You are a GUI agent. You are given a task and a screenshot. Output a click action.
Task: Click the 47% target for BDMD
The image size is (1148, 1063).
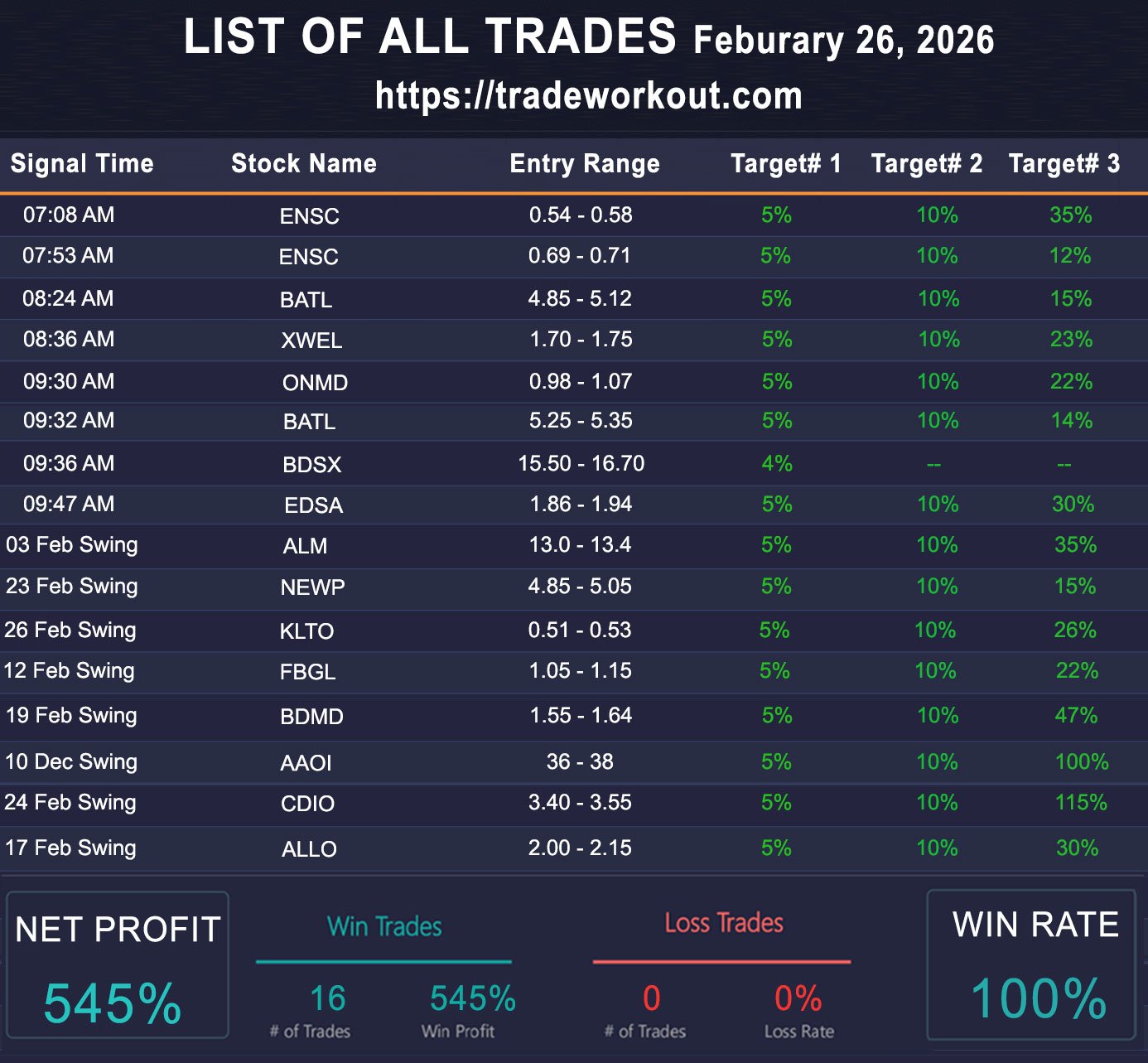coord(1076,716)
